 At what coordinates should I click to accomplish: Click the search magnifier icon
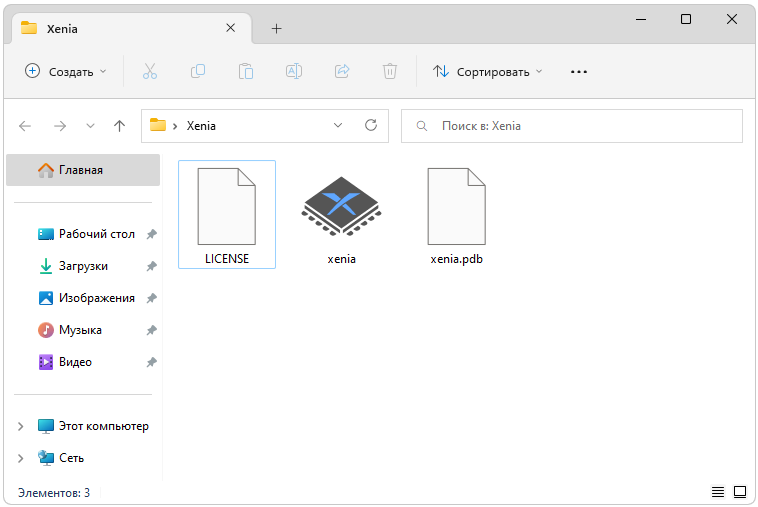coord(422,126)
